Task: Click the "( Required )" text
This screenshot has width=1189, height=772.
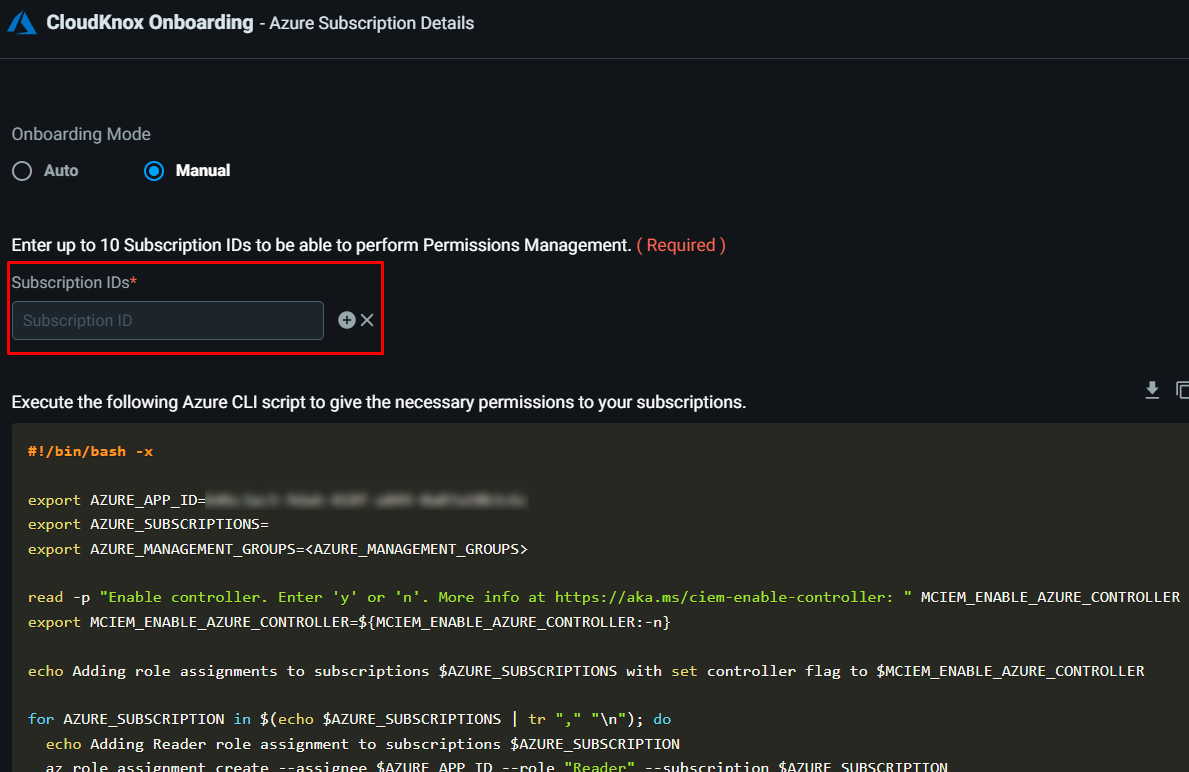Action: tap(681, 245)
